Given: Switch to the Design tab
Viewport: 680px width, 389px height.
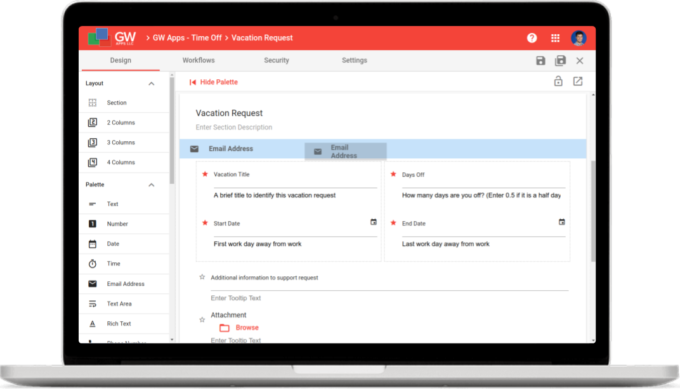Looking at the screenshot, I should point(121,61).
